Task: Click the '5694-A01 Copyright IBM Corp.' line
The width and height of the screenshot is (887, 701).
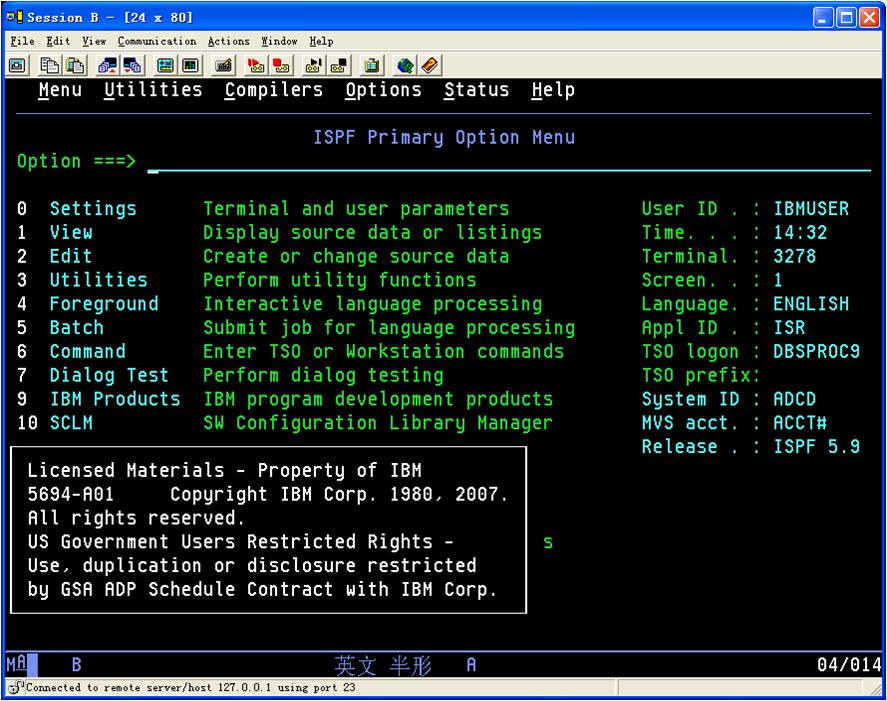Action: pos(268,494)
